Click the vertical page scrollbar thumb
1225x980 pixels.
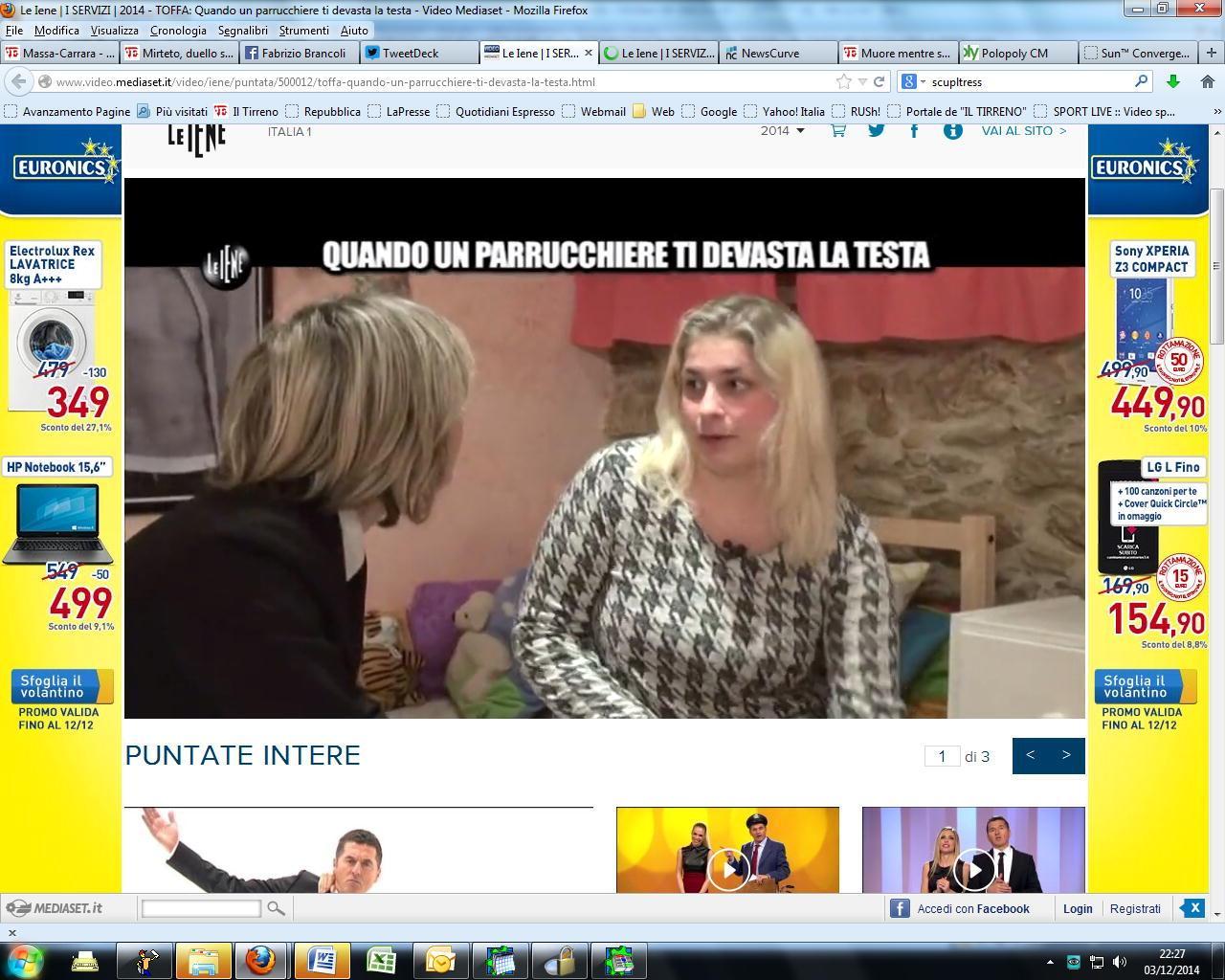tap(1217, 265)
